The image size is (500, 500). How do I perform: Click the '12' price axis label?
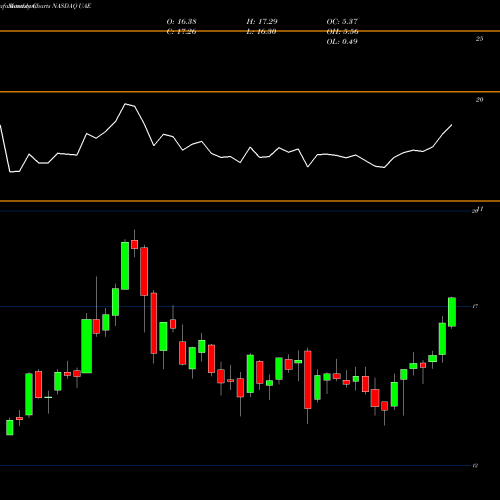click(x=475, y=465)
